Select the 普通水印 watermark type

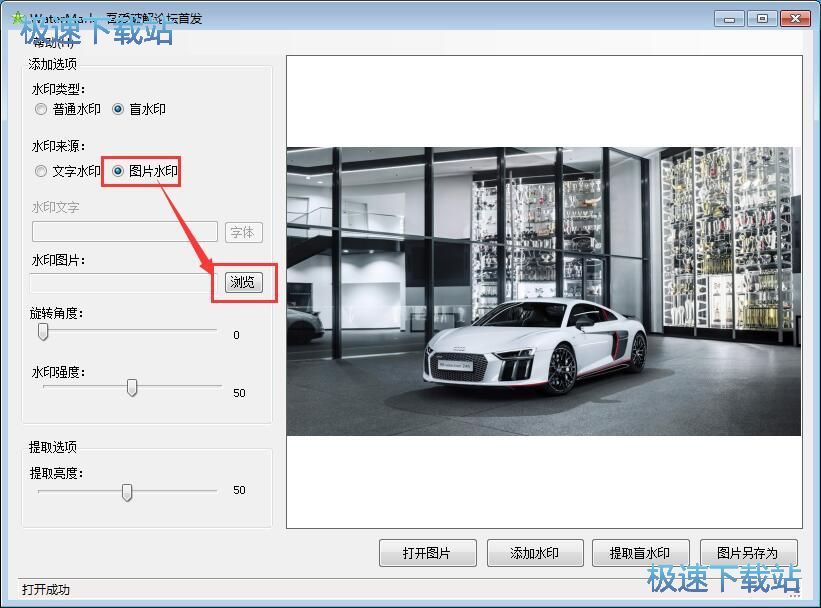point(41,109)
